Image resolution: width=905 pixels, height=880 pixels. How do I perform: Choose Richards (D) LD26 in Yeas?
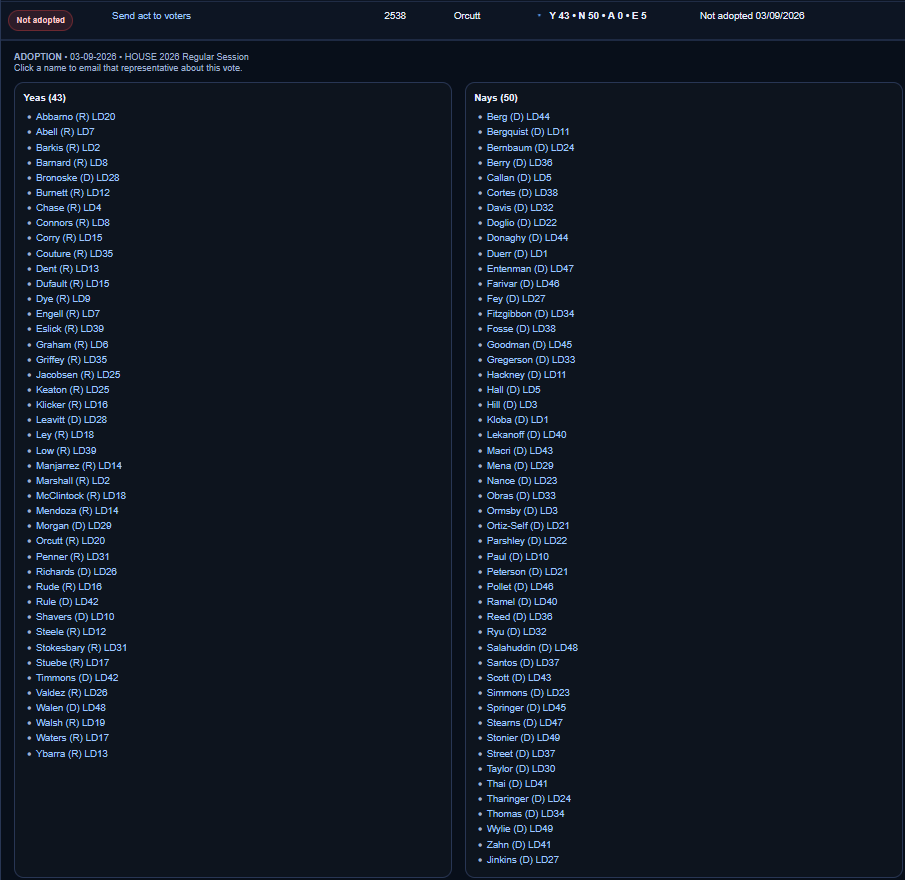click(x=76, y=572)
